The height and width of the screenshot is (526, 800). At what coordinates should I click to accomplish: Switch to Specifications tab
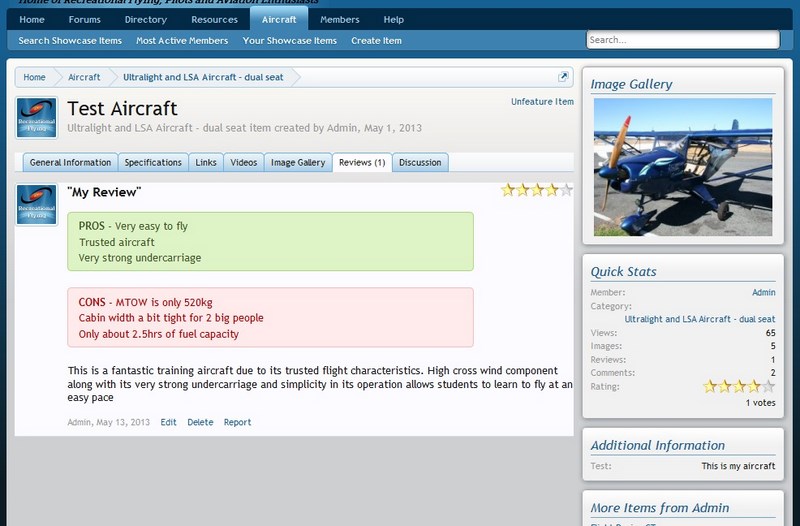153,162
